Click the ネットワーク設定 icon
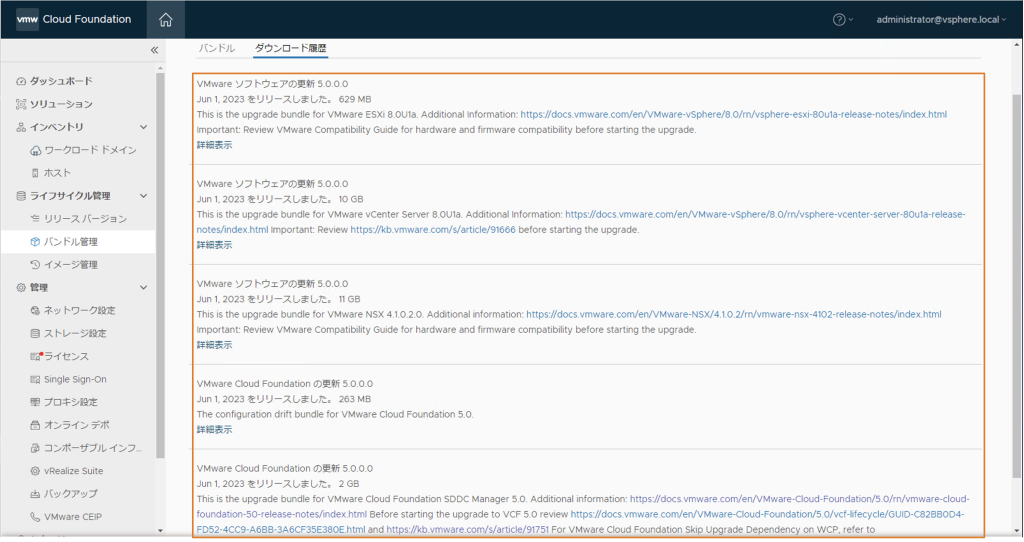This screenshot has height=542, width=1024. [x=35, y=310]
